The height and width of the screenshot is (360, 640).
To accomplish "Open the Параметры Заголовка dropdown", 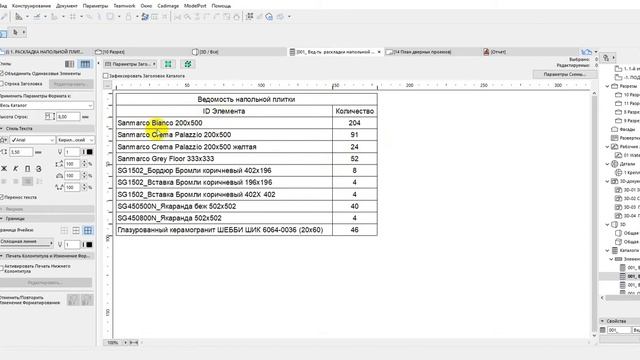I will (130, 64).
